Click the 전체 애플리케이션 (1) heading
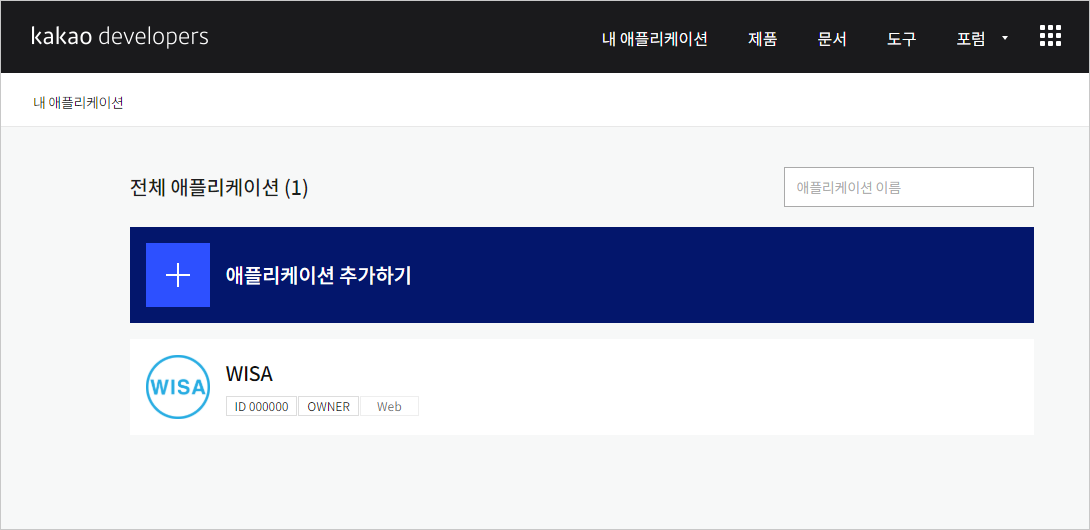This screenshot has height=530, width=1090. click(219, 188)
